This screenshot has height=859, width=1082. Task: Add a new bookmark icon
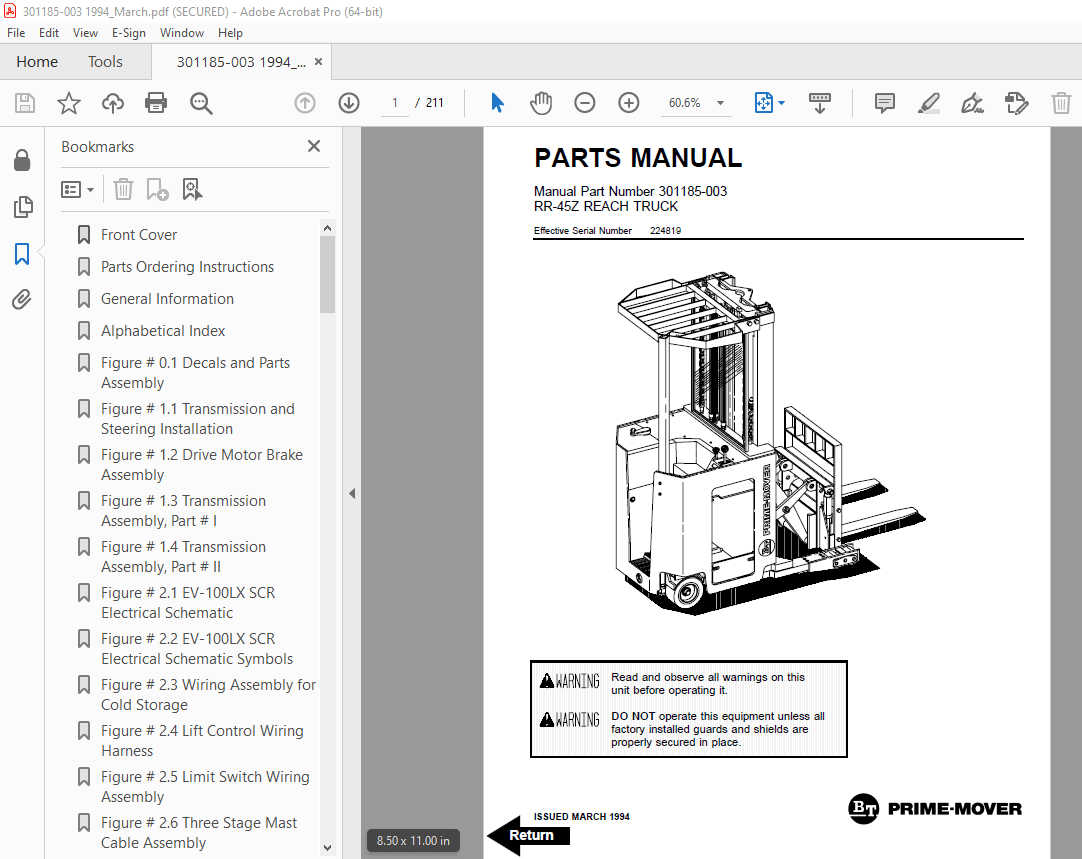coord(157,189)
